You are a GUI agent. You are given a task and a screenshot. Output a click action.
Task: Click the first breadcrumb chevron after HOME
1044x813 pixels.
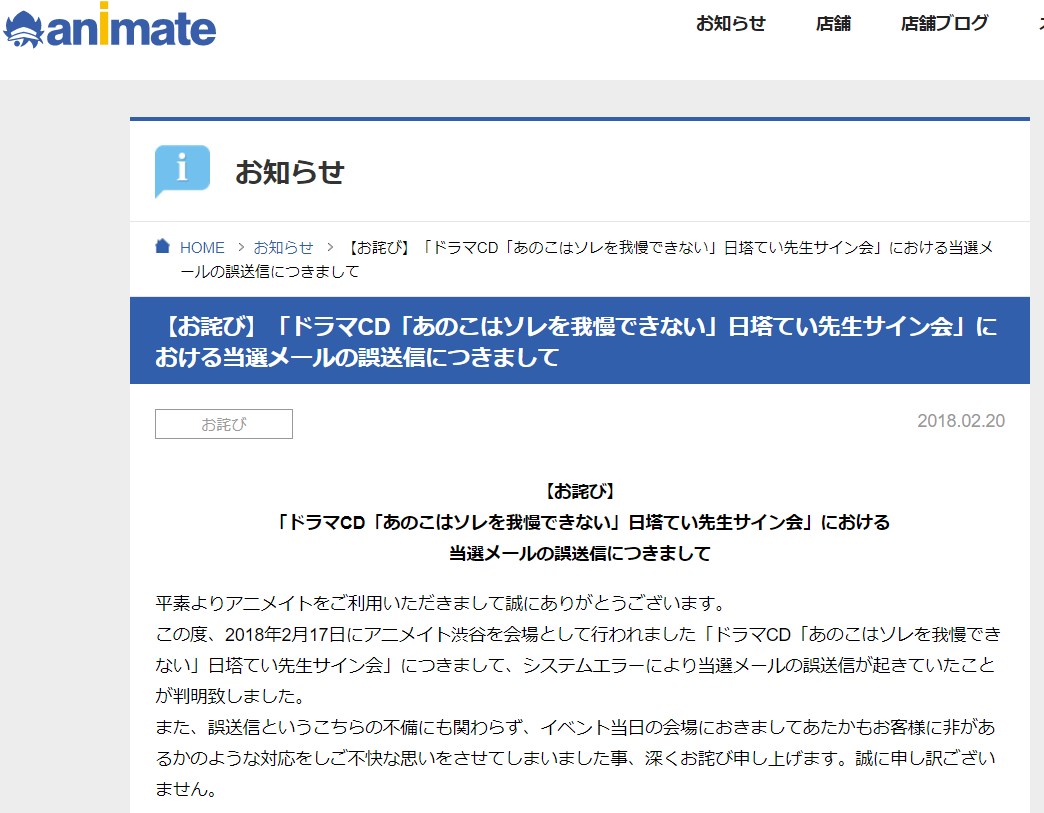click(x=239, y=247)
